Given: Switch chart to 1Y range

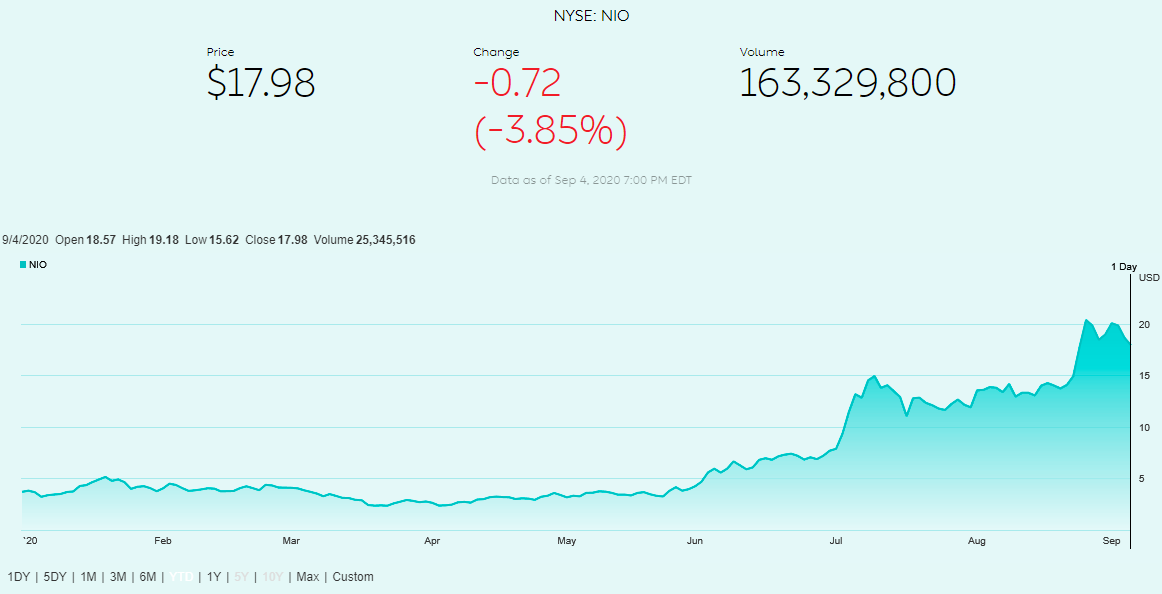Looking at the screenshot, I should [214, 576].
